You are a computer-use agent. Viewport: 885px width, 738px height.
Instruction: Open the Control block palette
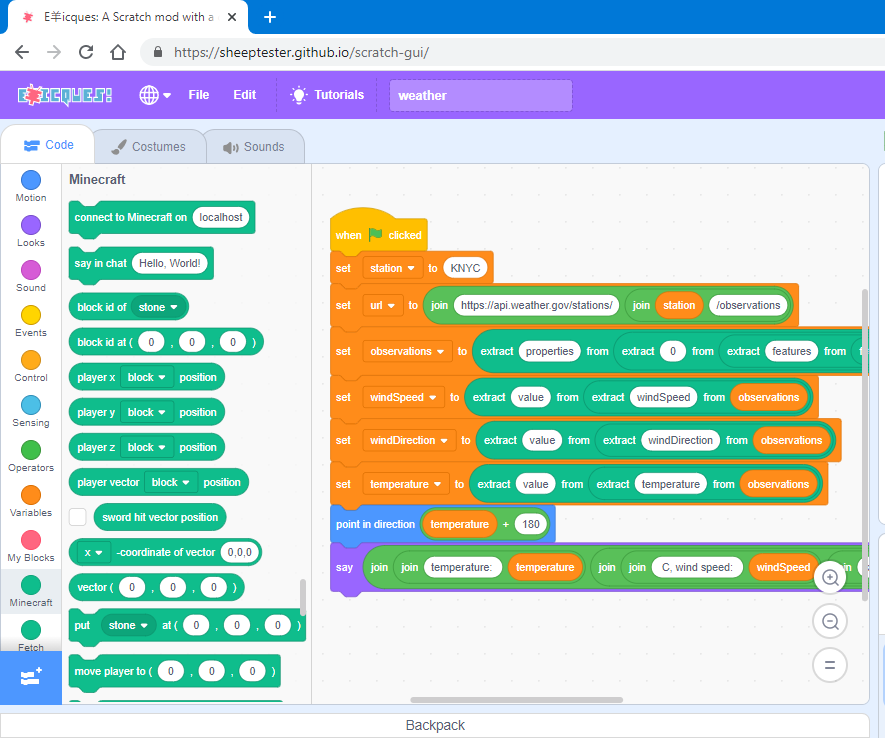[30, 360]
